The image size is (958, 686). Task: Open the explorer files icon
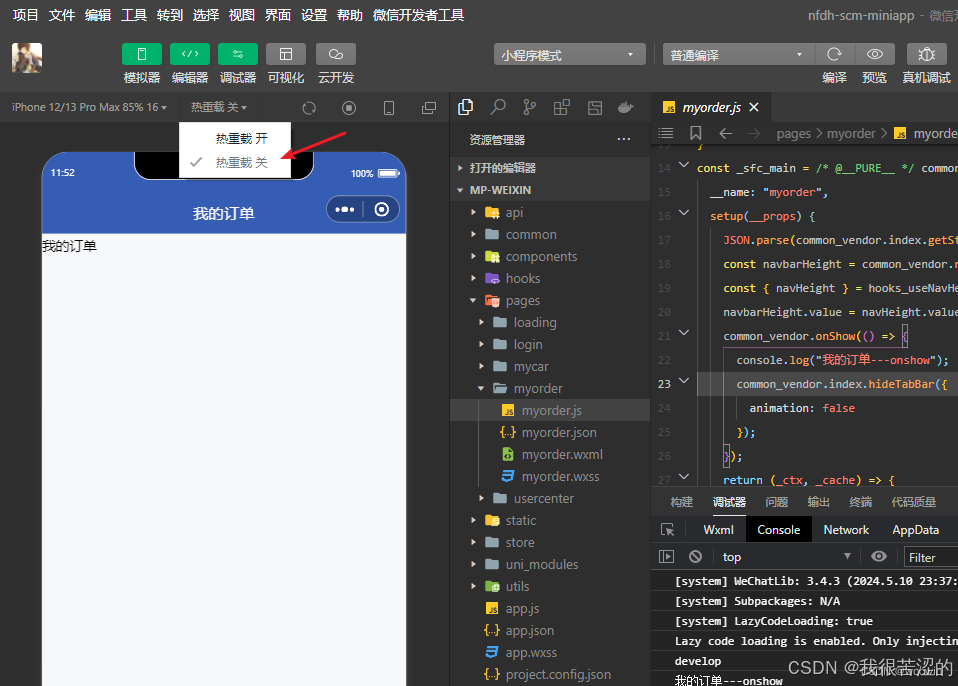pyautogui.click(x=466, y=108)
